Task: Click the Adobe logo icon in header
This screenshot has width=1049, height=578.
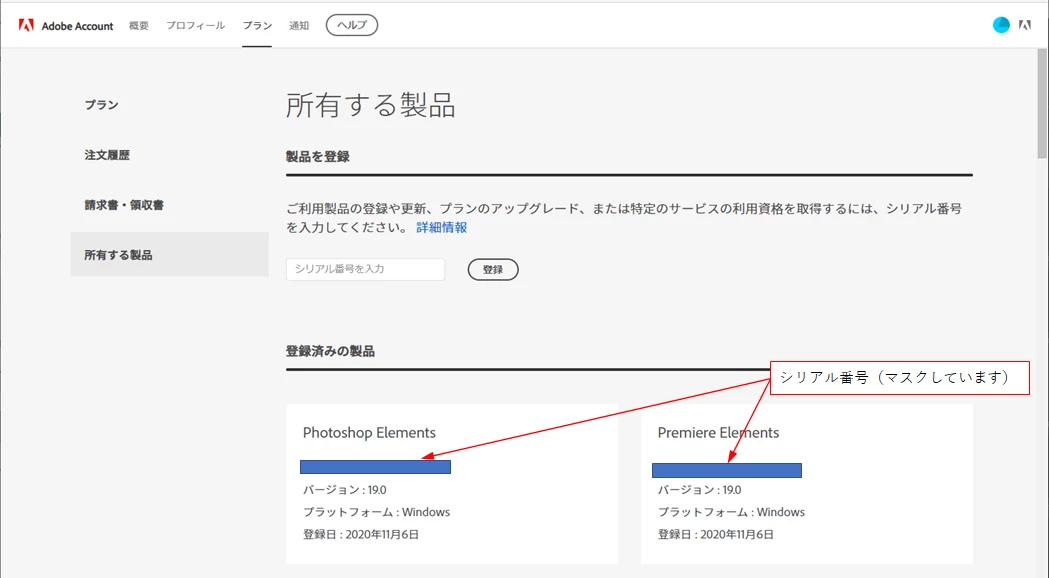Action: (x=26, y=25)
